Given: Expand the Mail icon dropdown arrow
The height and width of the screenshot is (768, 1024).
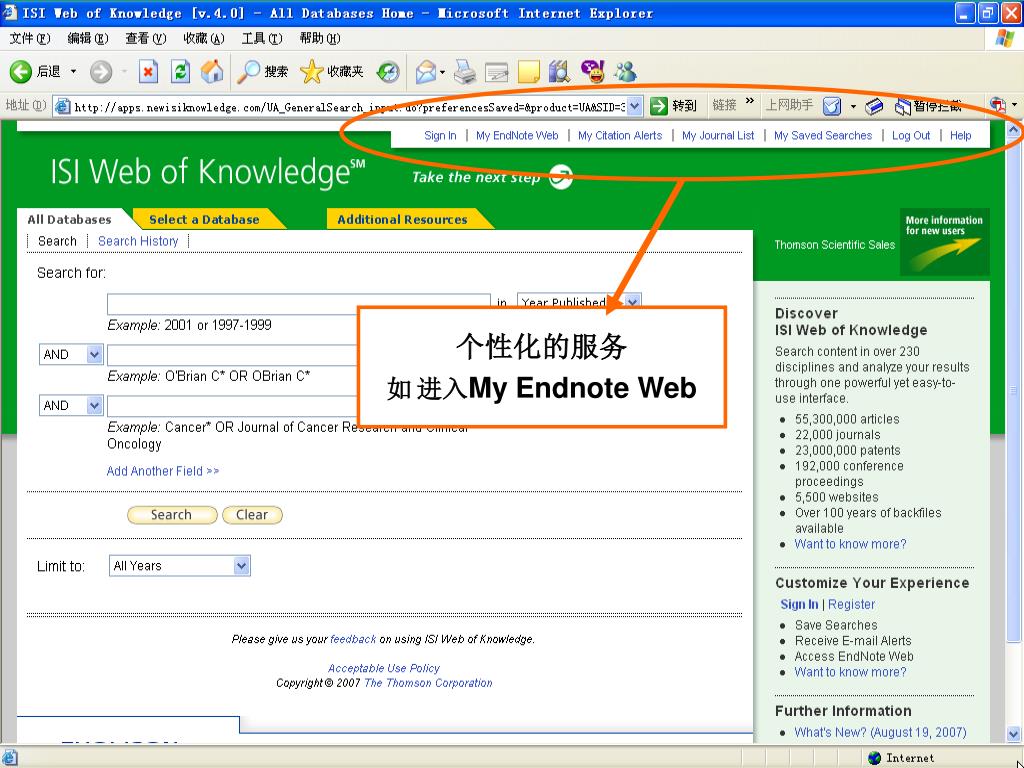Looking at the screenshot, I should tap(443, 72).
